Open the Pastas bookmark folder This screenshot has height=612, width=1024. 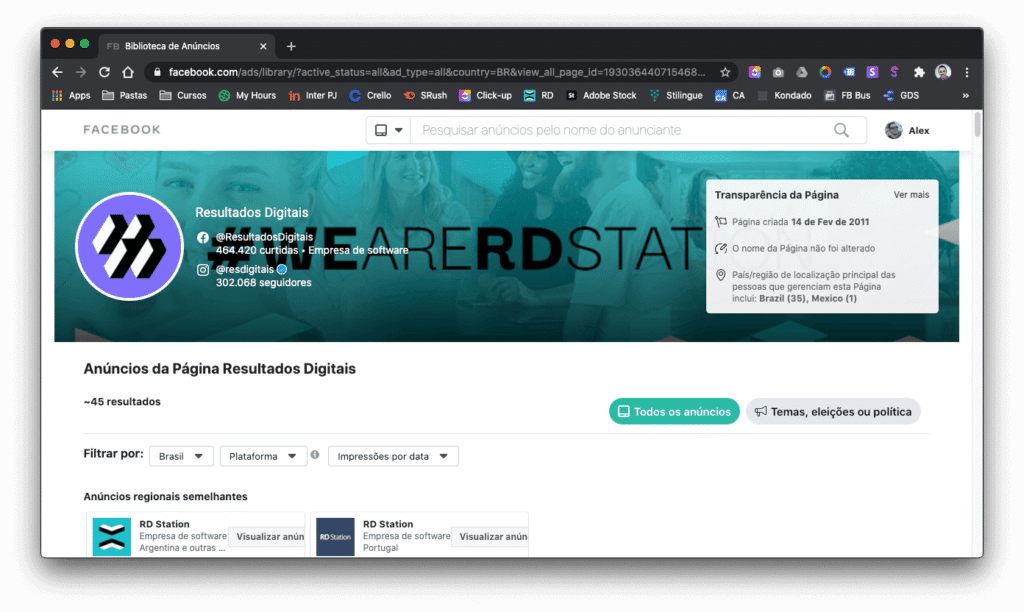click(x=125, y=95)
